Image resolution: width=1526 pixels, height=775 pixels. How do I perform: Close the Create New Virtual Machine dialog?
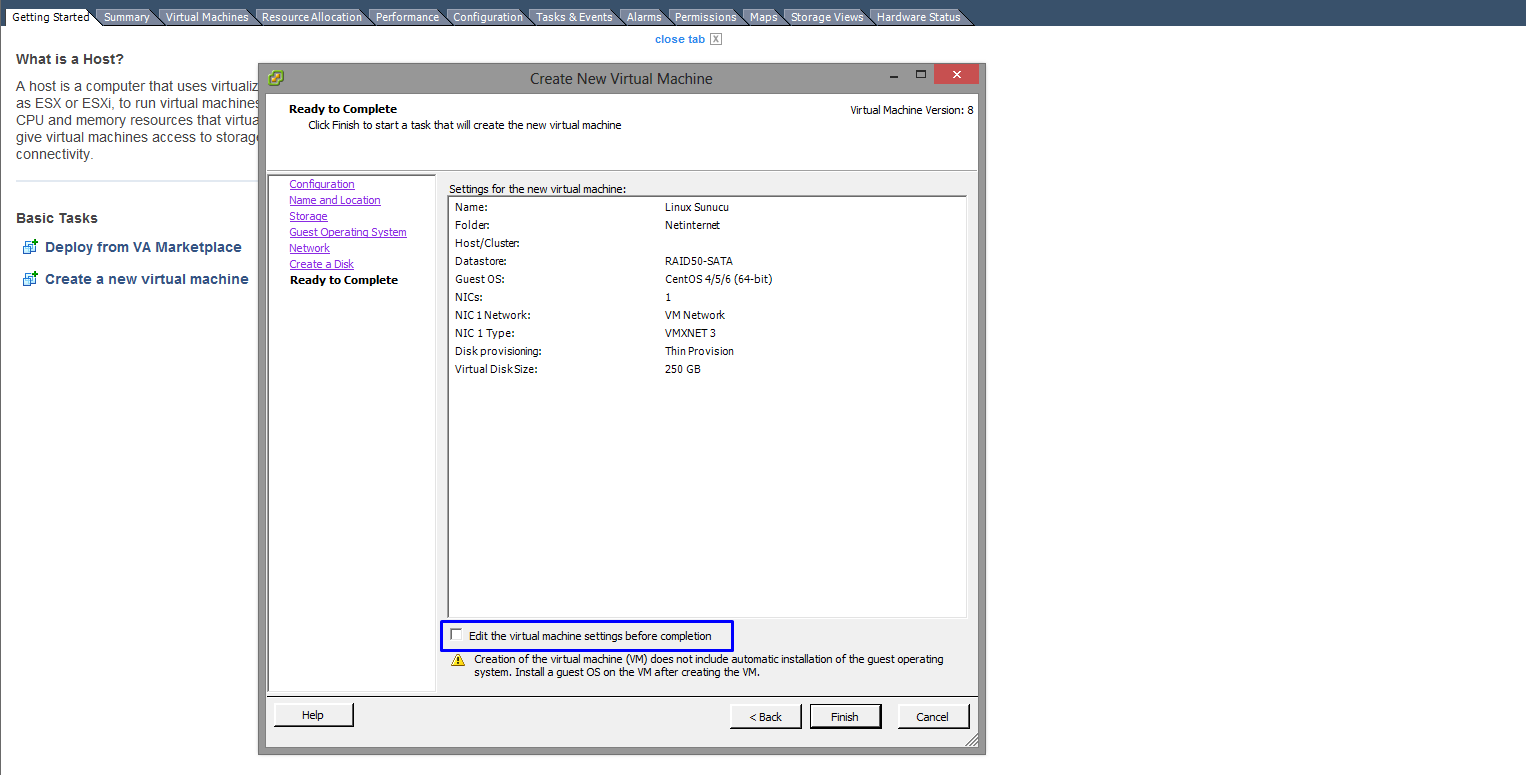point(956,75)
